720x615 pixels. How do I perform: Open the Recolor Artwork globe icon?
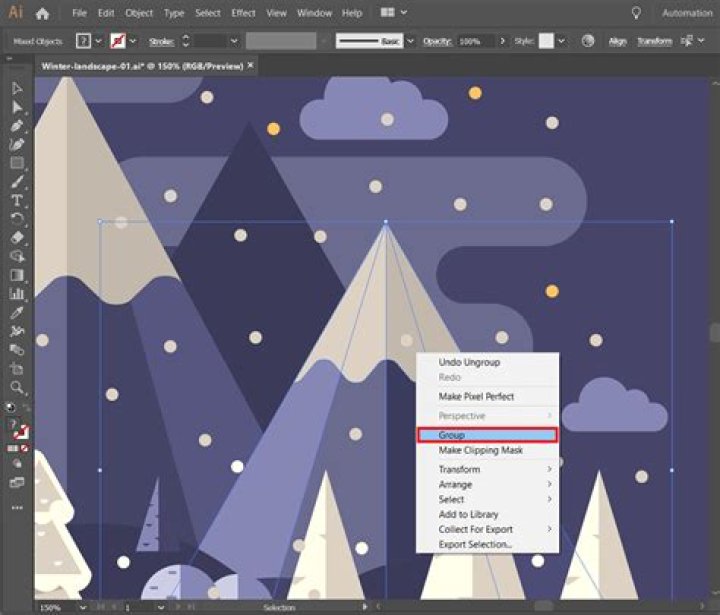587,41
